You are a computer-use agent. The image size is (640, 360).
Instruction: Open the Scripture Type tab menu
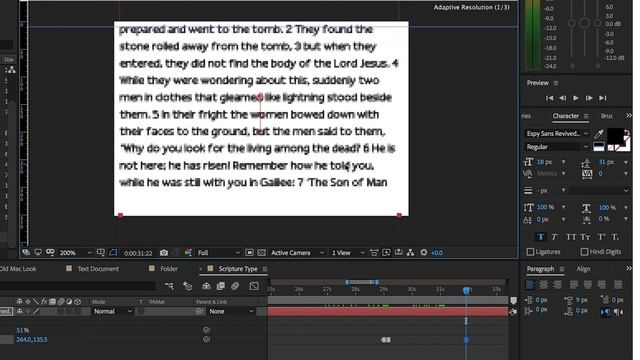[265, 269]
